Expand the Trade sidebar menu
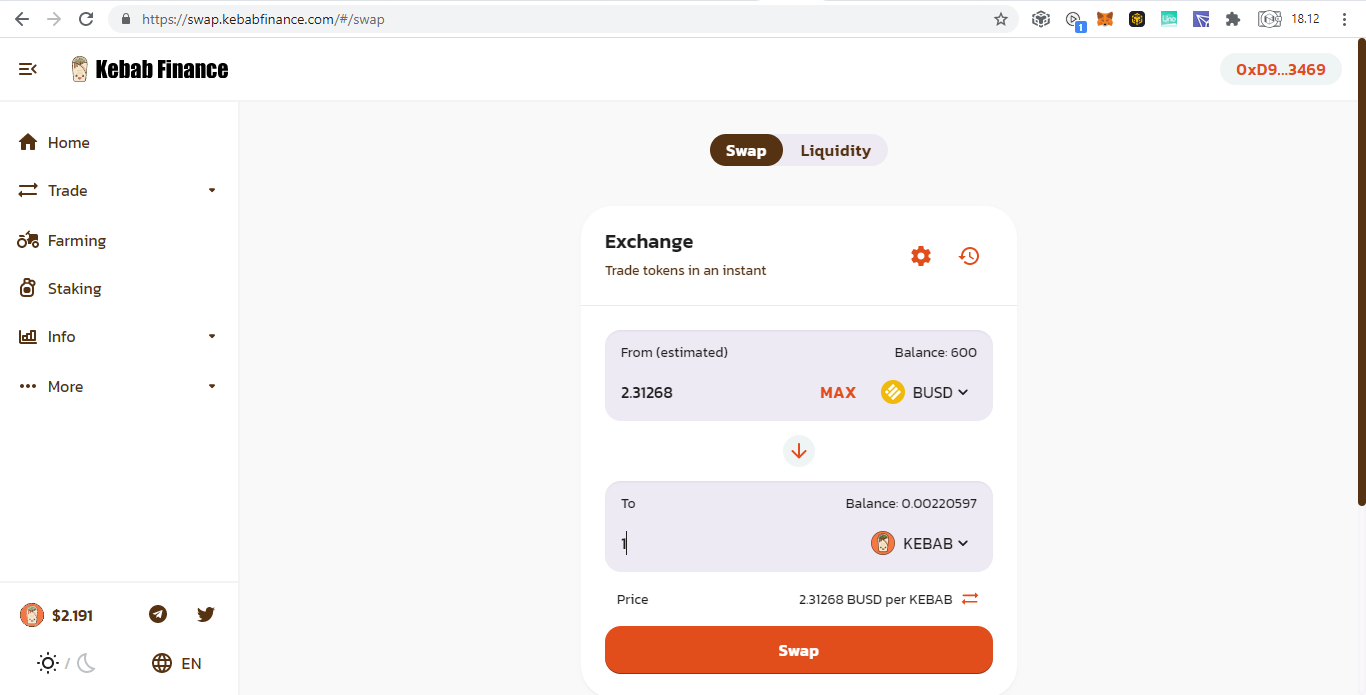The width and height of the screenshot is (1366, 695). click(119, 190)
